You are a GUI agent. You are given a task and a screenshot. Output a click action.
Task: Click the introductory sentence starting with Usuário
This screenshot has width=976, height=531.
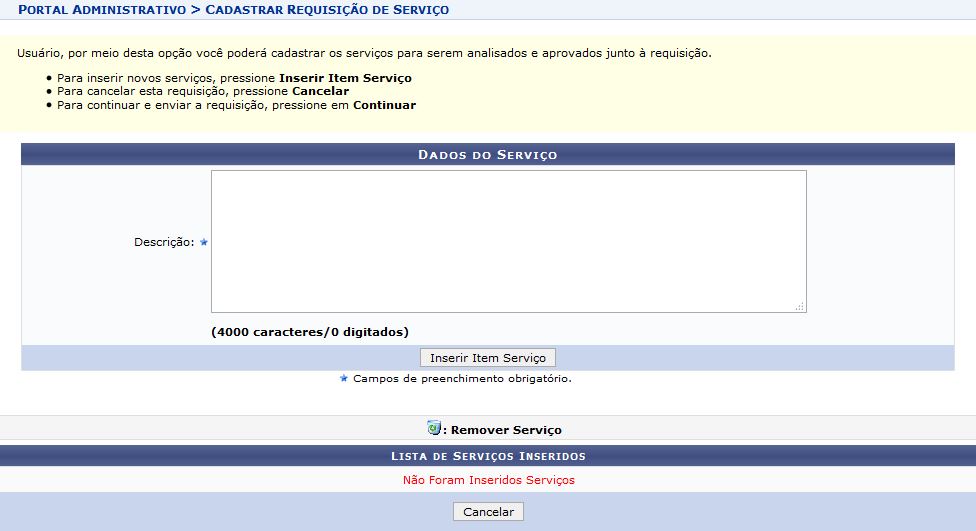(364, 53)
